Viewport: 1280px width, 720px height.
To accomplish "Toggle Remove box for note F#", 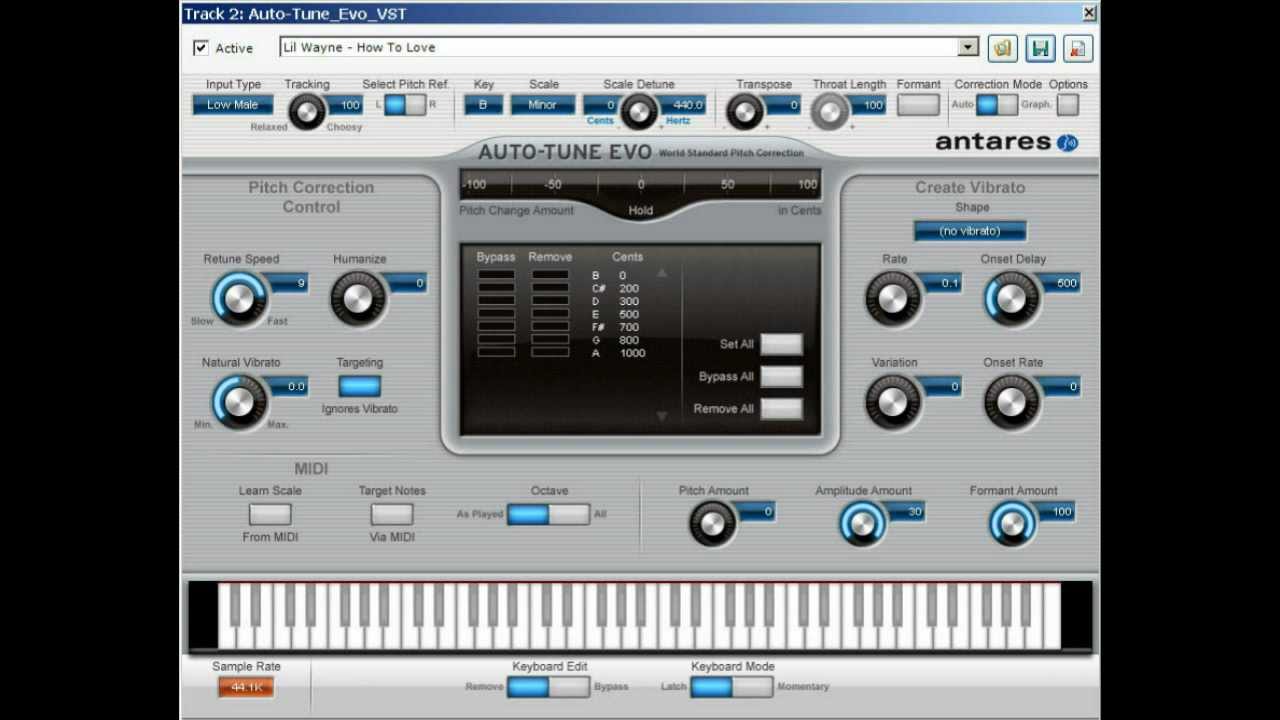I will tap(550, 327).
